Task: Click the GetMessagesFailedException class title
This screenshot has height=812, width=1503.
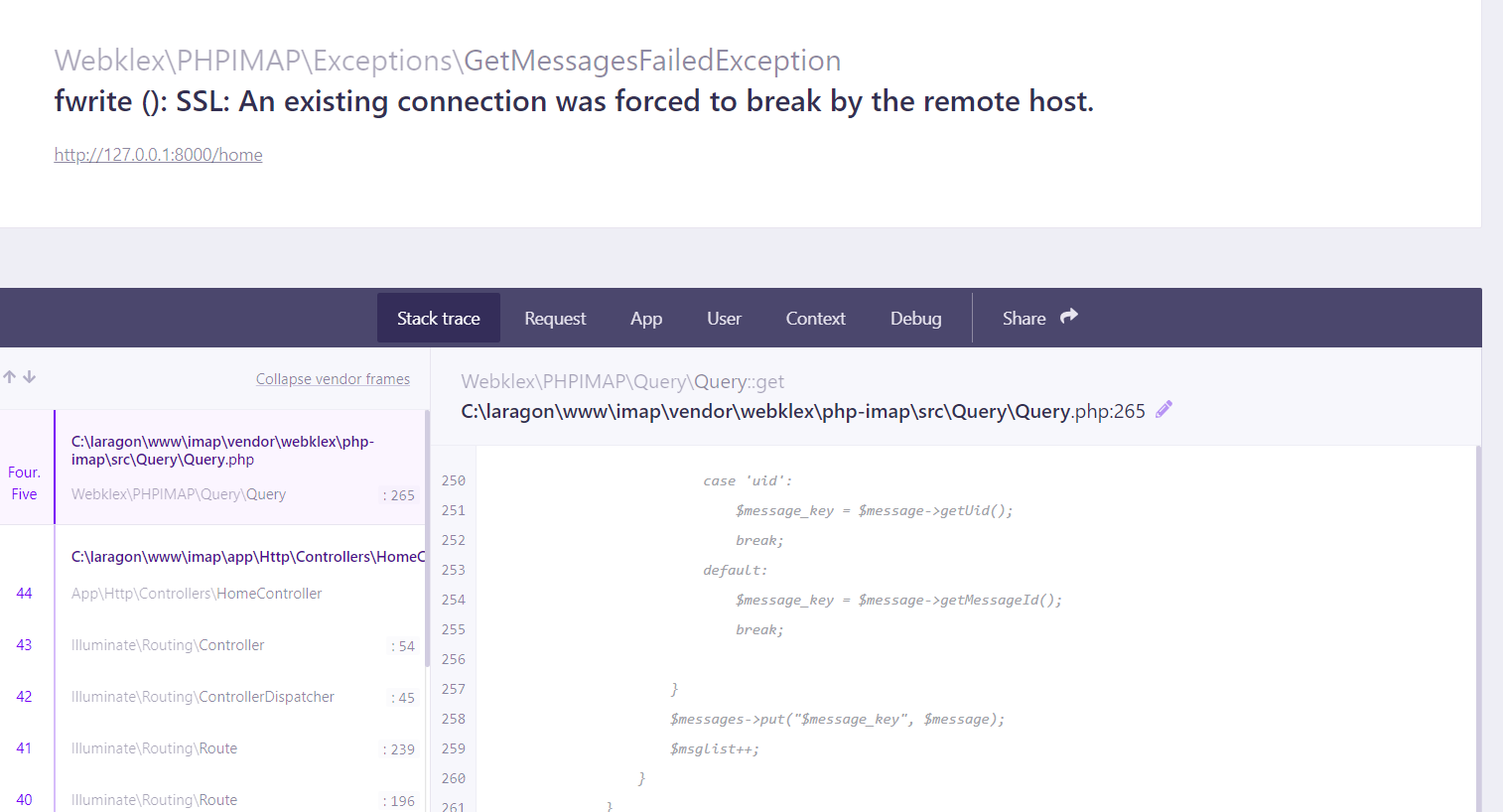Action: point(652,61)
